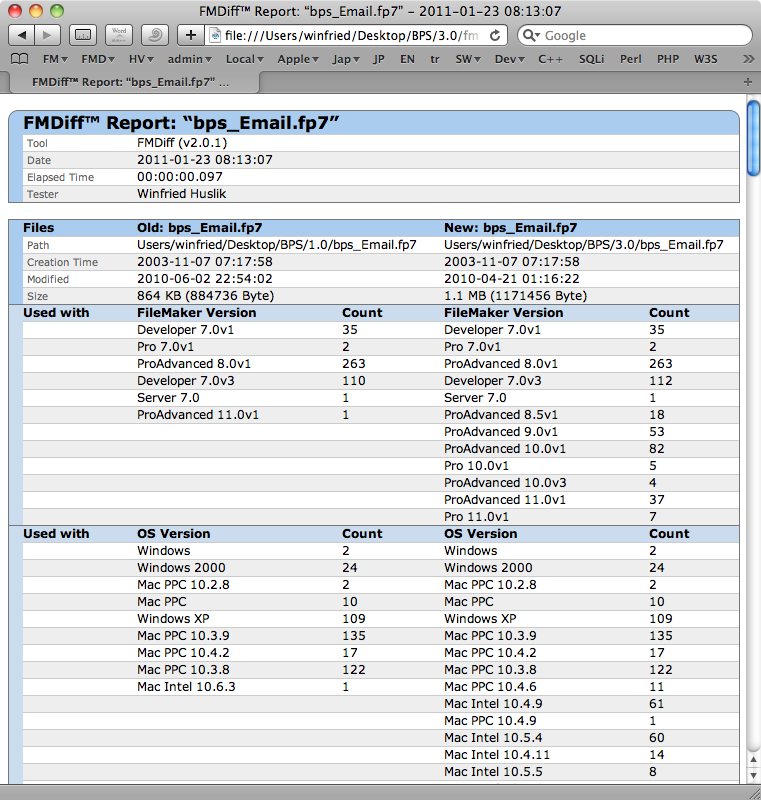Click the spiral snapback toolbar icon
Viewport: 761px width, 800px height.
155,35
